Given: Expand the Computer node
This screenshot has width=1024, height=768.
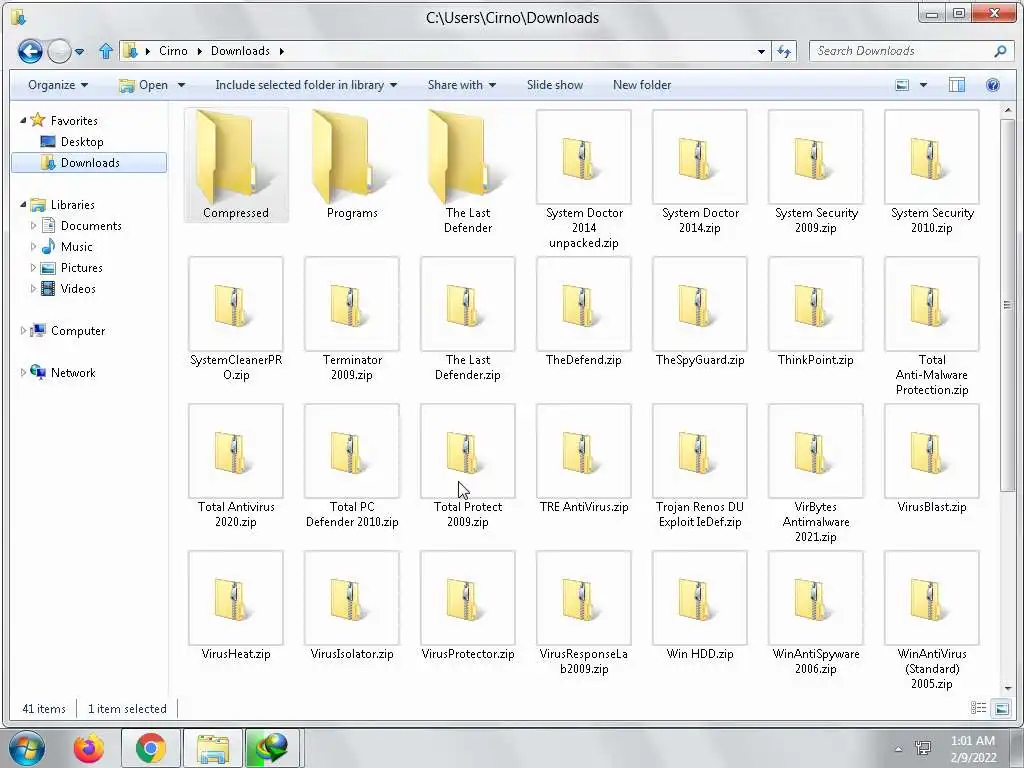Looking at the screenshot, I should pos(24,330).
